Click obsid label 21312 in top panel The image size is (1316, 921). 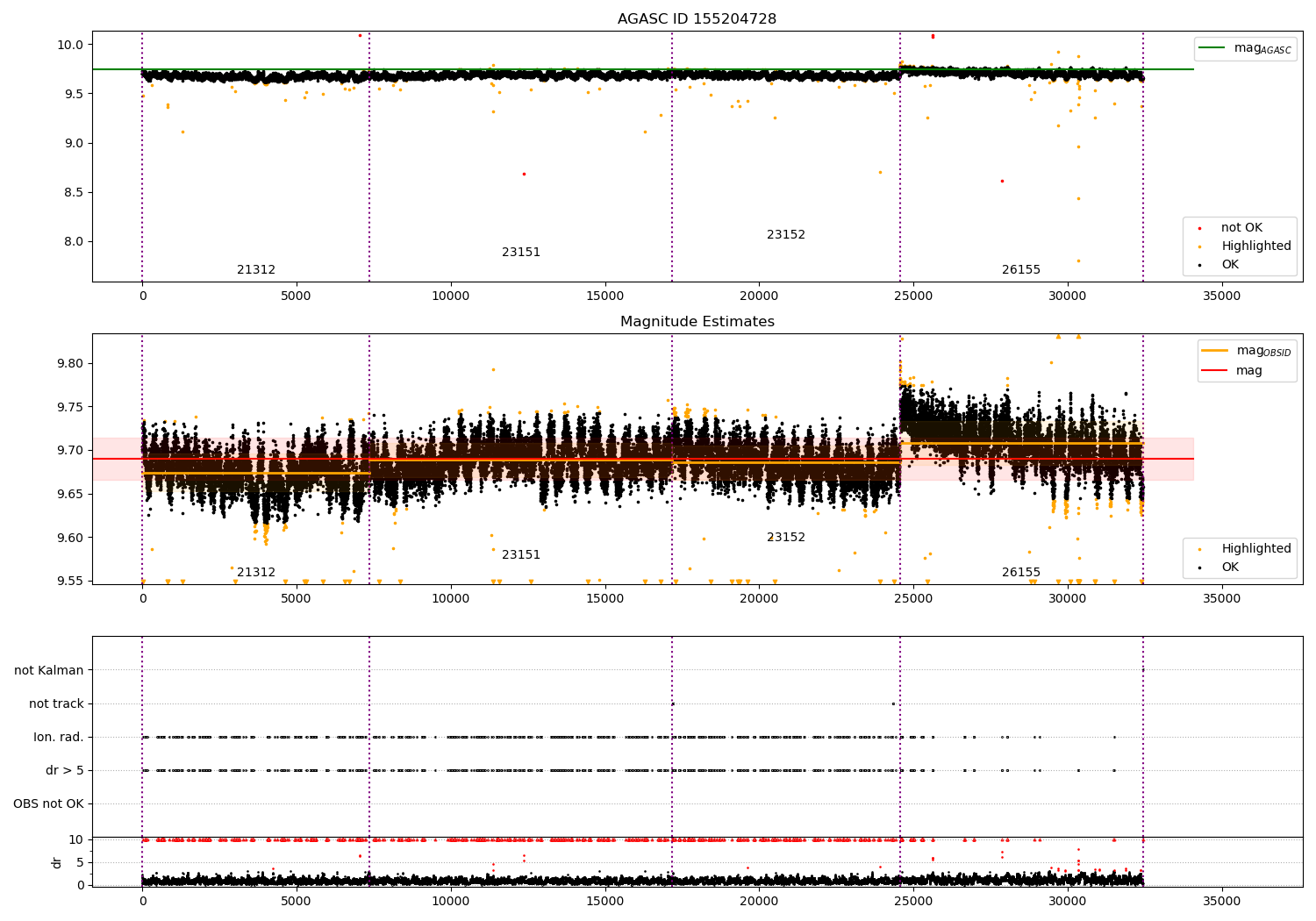tap(256, 270)
